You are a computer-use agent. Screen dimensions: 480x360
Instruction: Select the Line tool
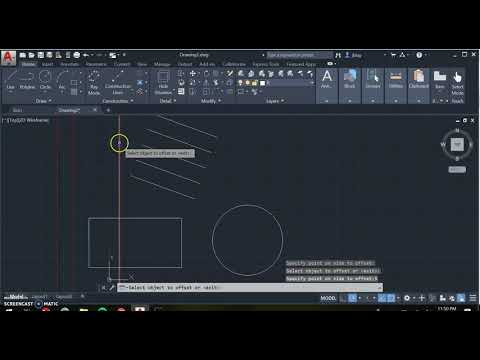click(11, 80)
